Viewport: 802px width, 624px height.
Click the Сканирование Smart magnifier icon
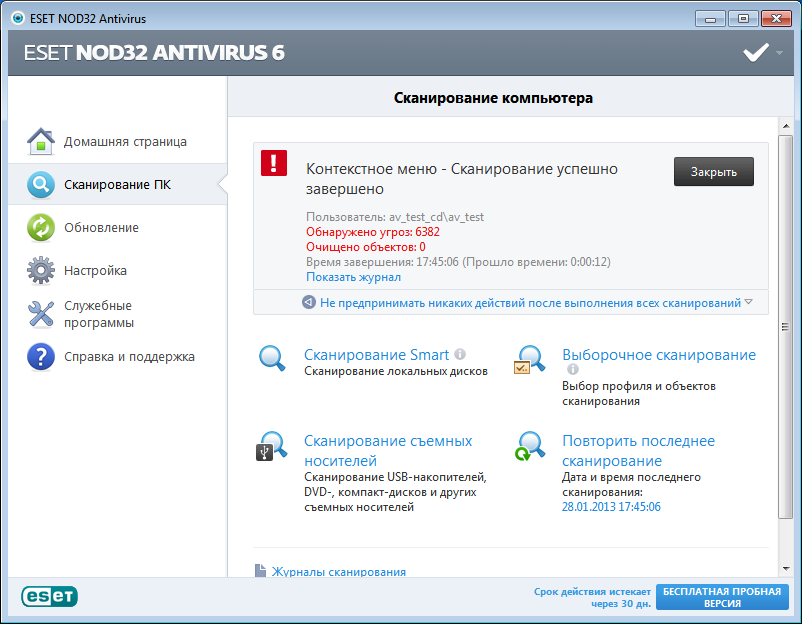[273, 360]
